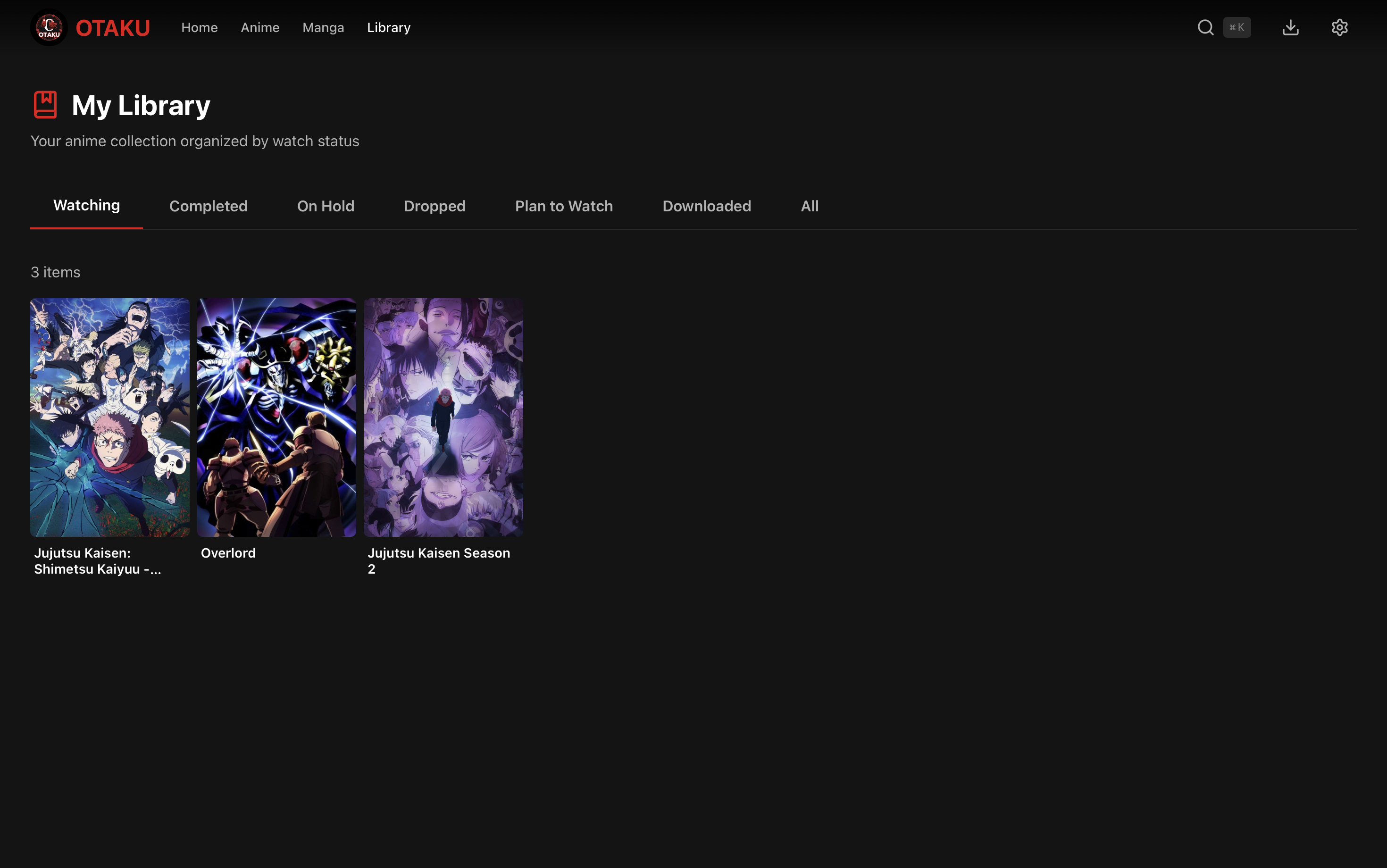Select the All tab
This screenshot has width=1387, height=868.
click(x=809, y=206)
